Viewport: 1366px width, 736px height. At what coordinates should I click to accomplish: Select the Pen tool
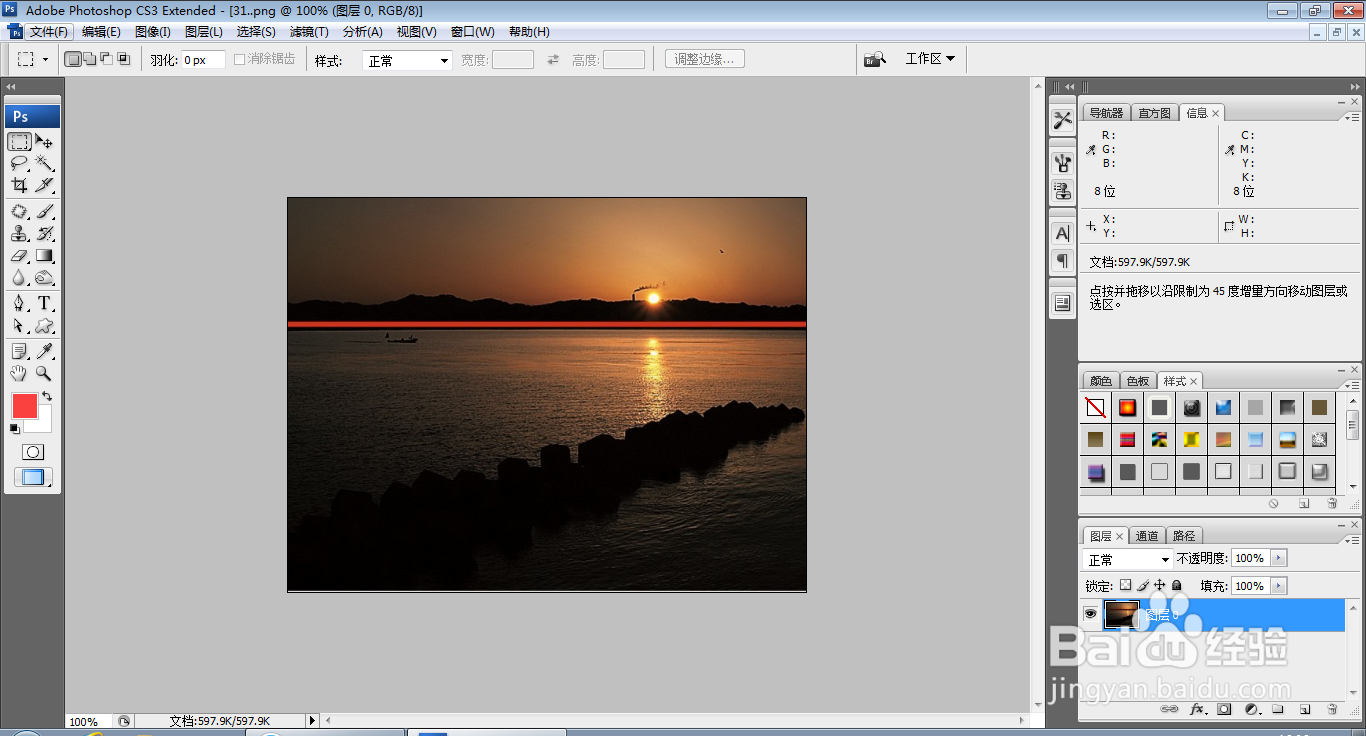[20, 303]
